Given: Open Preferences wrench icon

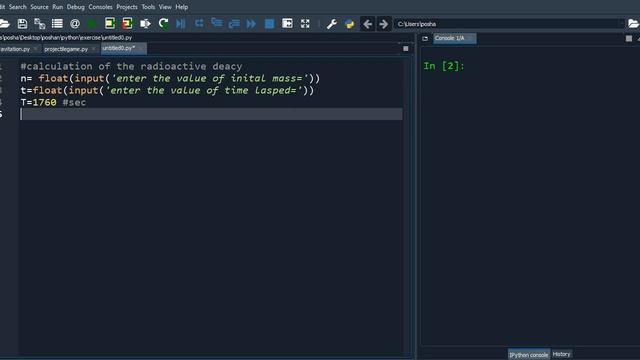Looking at the screenshot, I should coord(332,24).
